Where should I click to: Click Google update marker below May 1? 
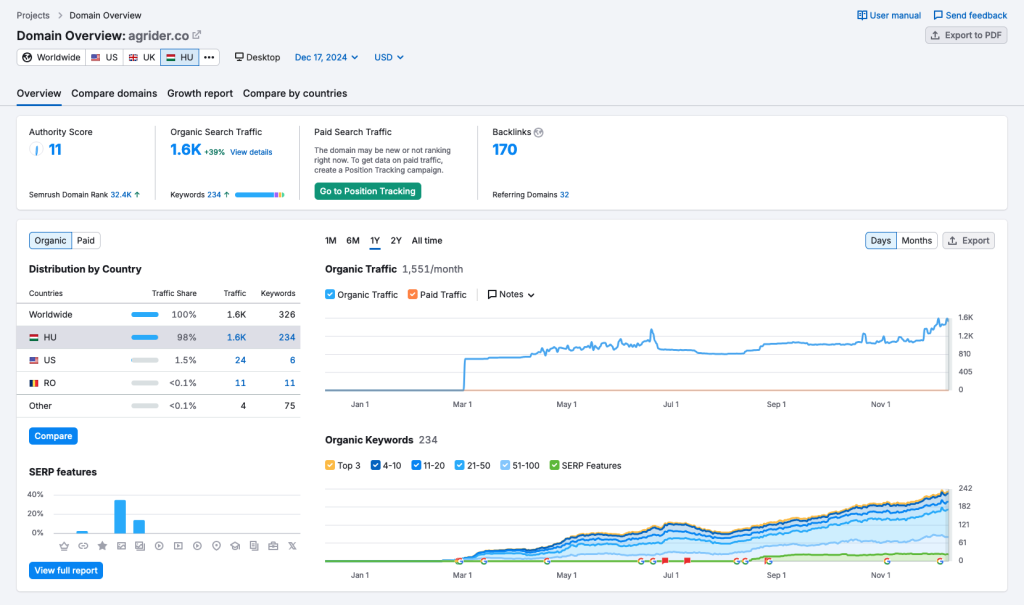[x=547, y=561]
